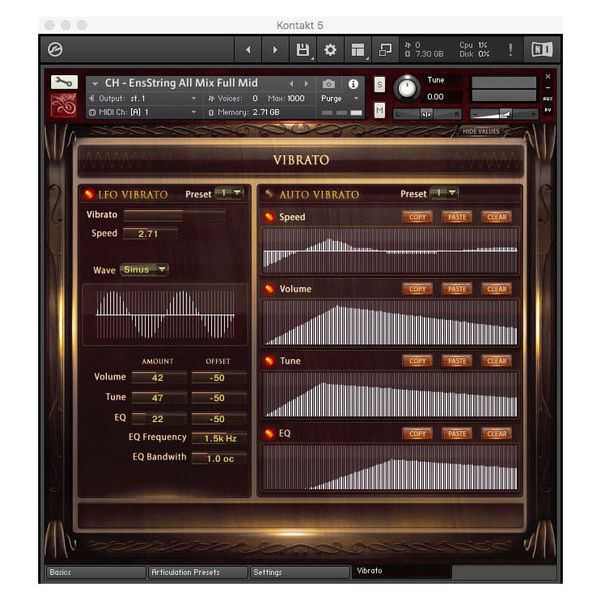Open the LFO Vibrato Preset dropdown

(229, 193)
